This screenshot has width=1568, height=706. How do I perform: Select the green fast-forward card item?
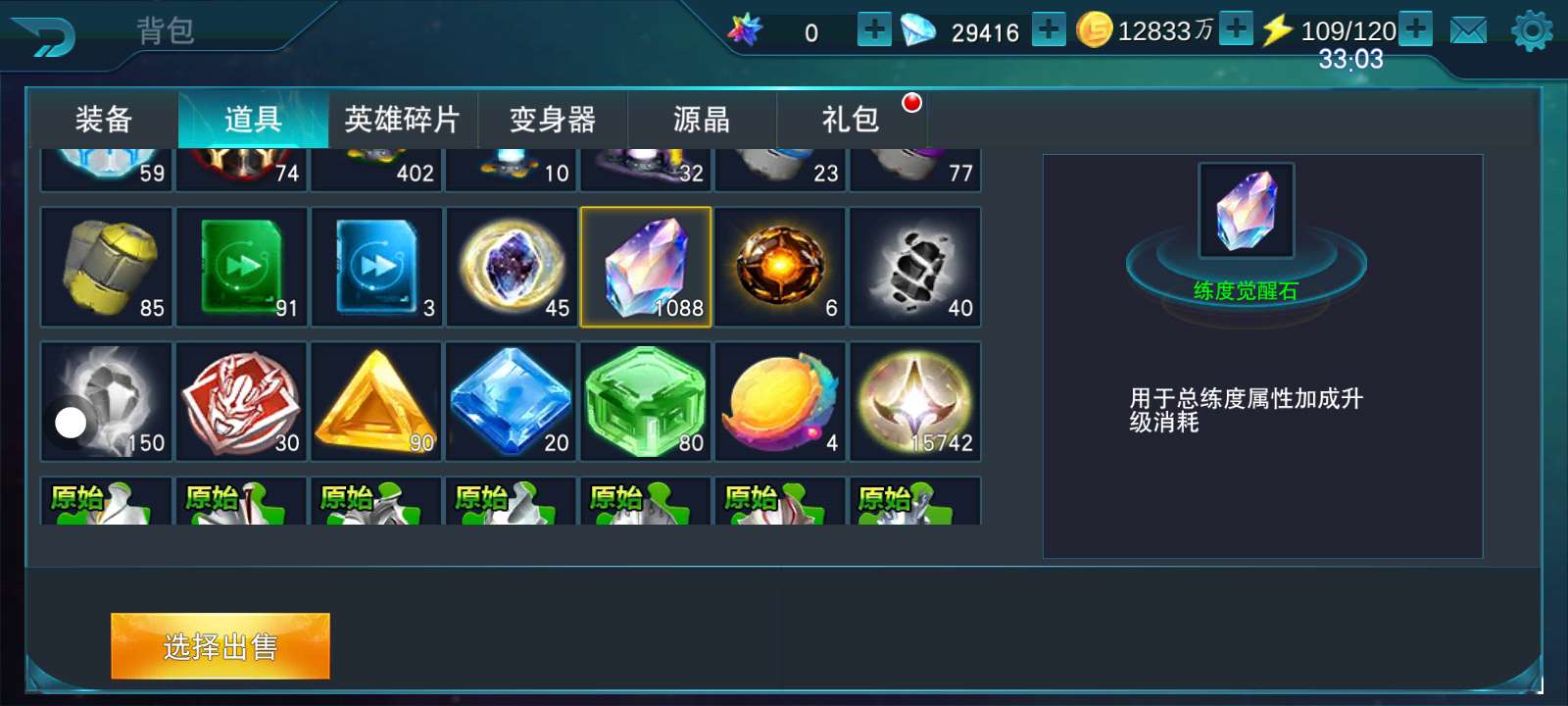click(x=242, y=267)
